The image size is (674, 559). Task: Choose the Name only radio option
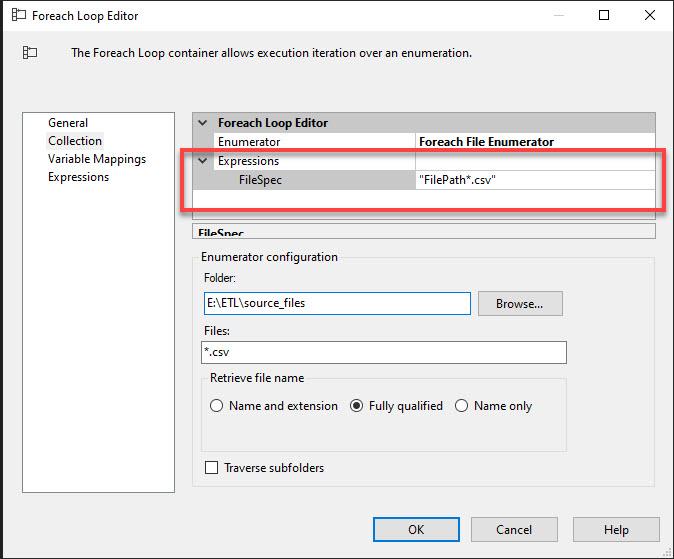point(461,406)
